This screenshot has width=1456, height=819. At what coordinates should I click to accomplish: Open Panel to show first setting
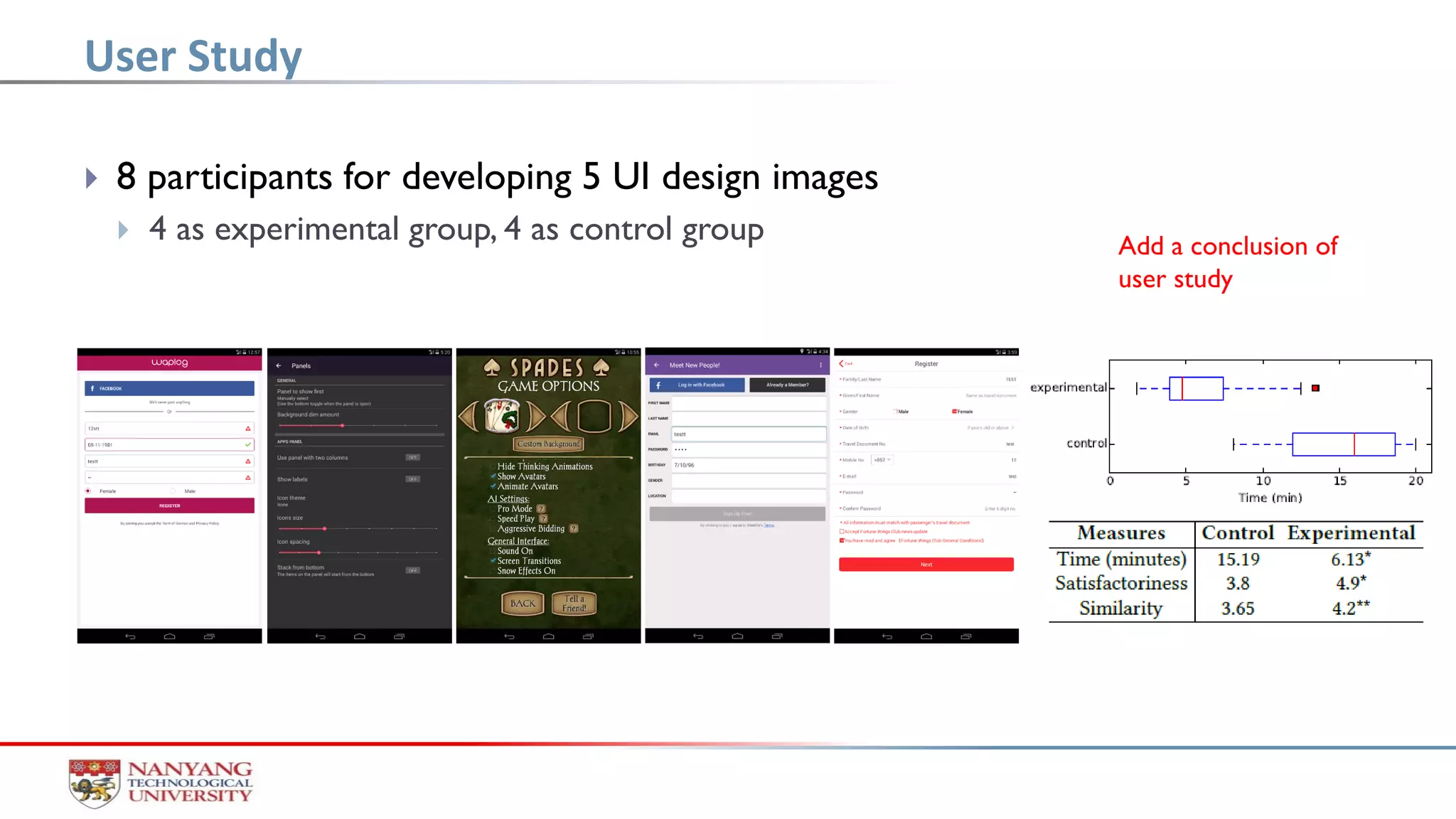click(301, 392)
